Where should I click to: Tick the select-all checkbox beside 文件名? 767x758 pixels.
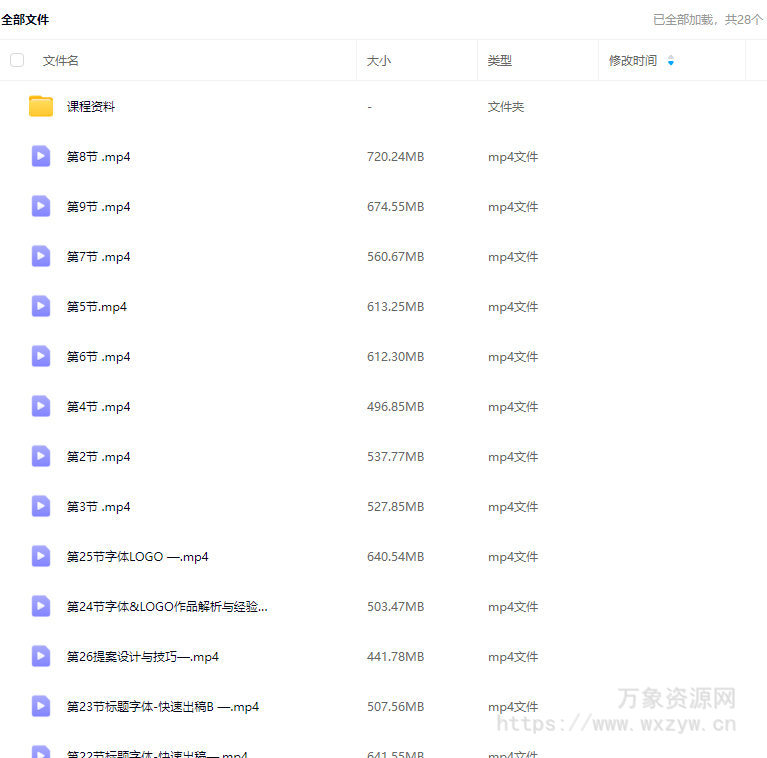(17, 60)
